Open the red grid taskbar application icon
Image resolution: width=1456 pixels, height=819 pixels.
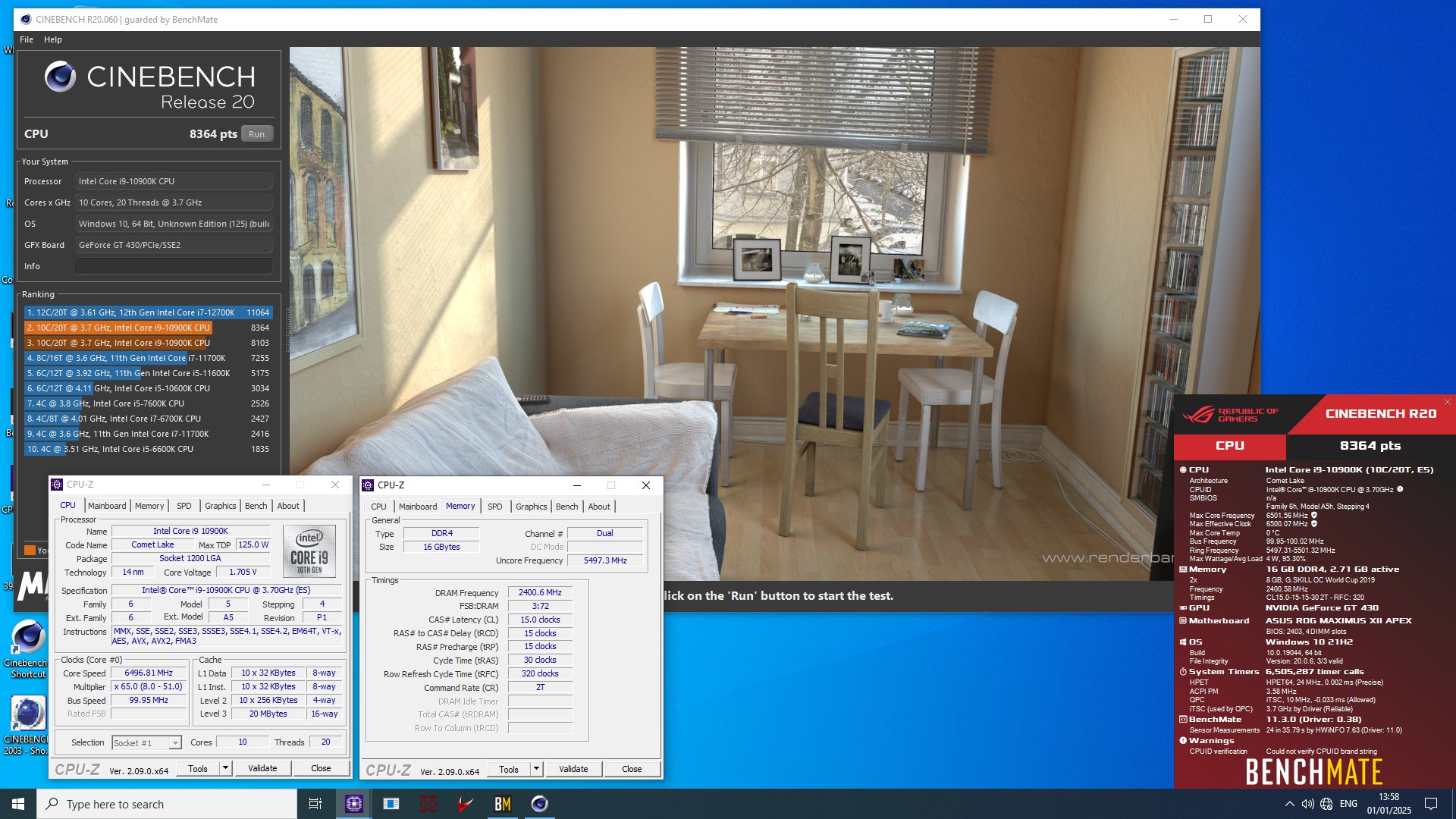point(428,804)
